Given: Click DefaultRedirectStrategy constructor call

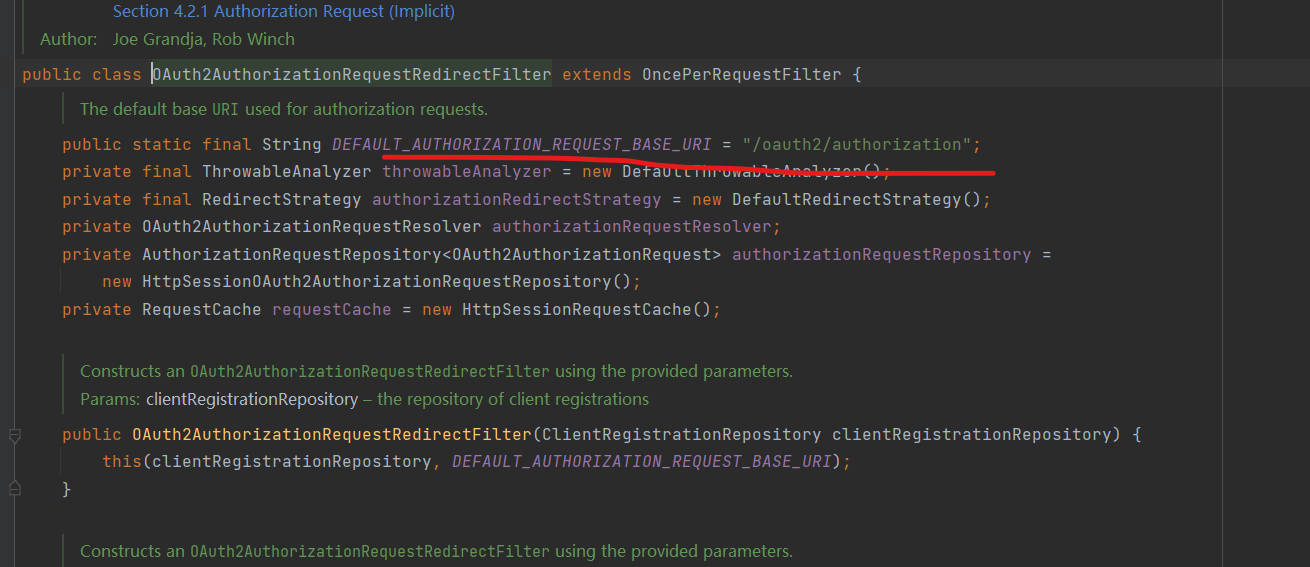Looking at the screenshot, I should coord(846,200).
